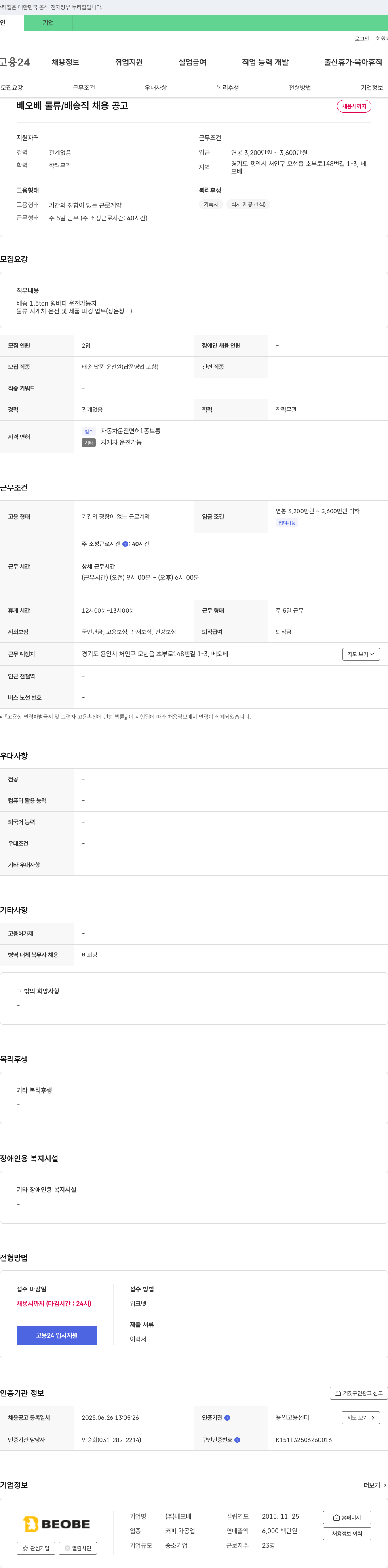Open the 실업급여 main menu
This screenshot has width=388, height=1568.
(x=192, y=62)
